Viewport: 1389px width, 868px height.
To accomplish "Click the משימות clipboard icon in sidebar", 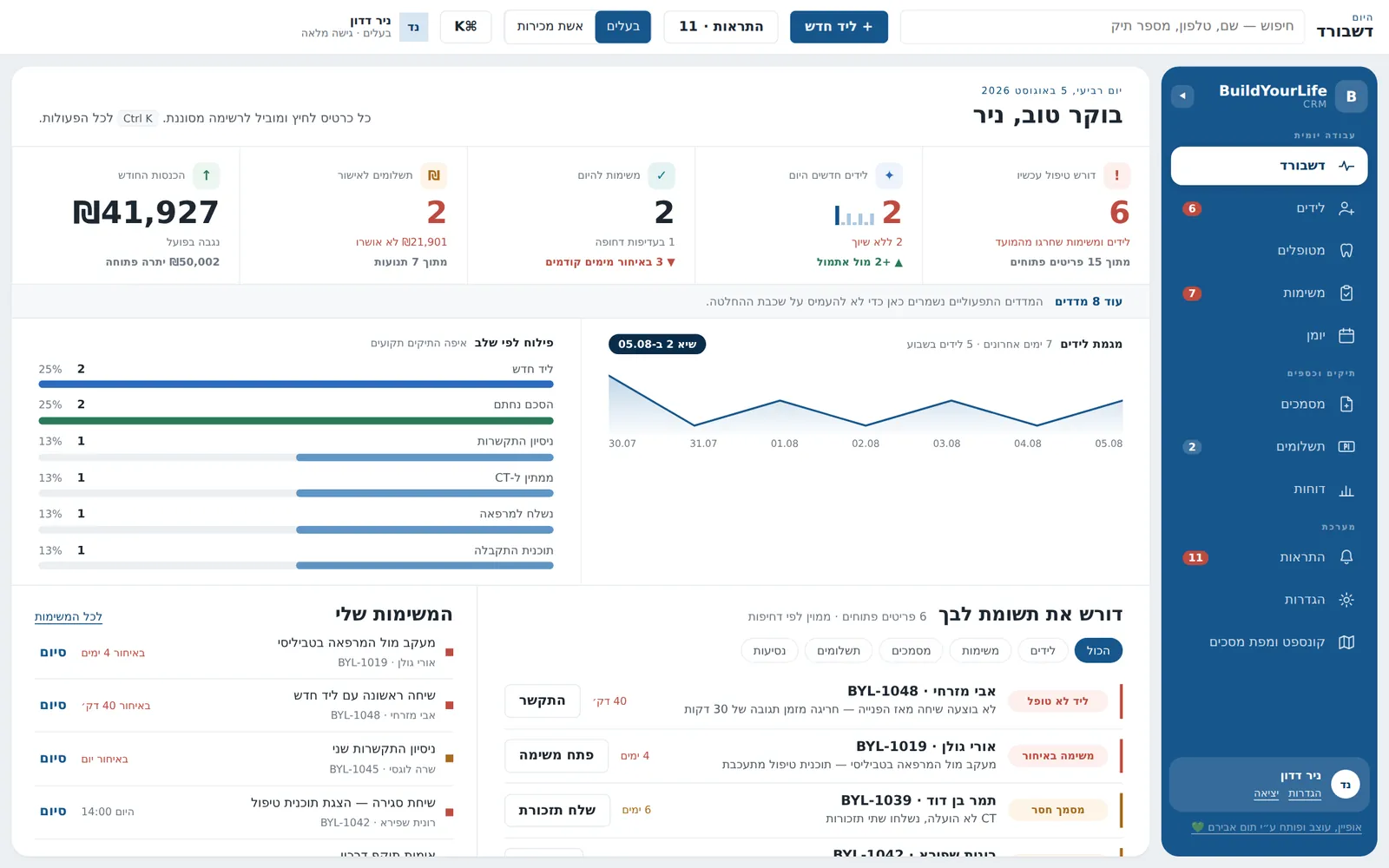I will coord(1346,293).
